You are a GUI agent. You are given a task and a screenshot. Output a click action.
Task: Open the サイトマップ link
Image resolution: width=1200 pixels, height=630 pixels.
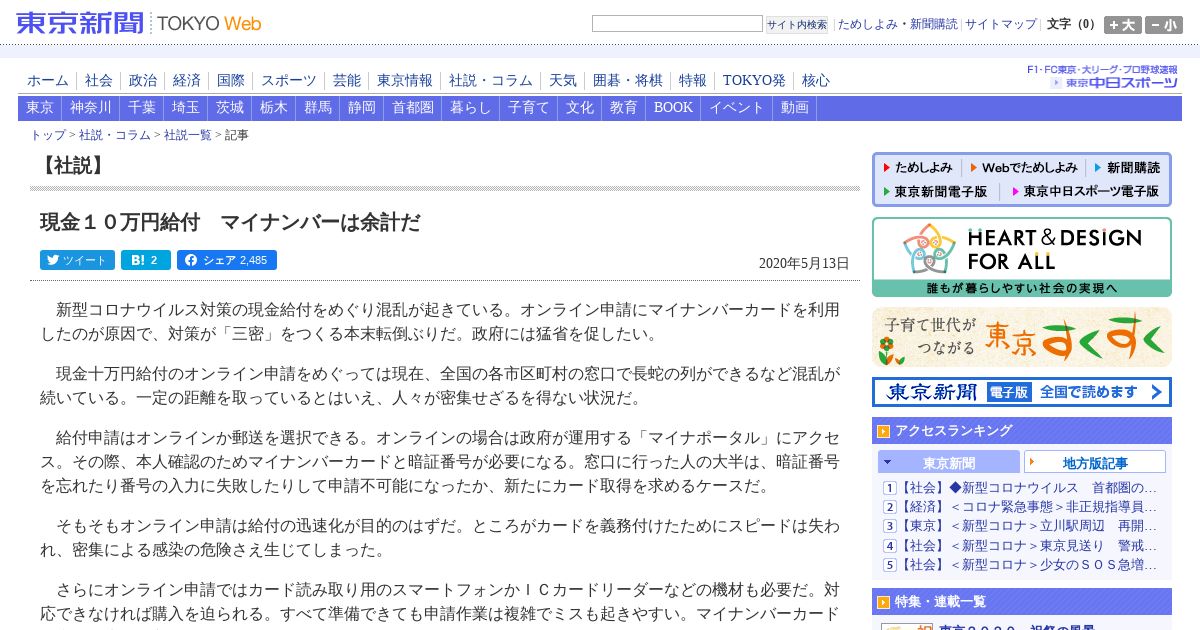point(1001,24)
